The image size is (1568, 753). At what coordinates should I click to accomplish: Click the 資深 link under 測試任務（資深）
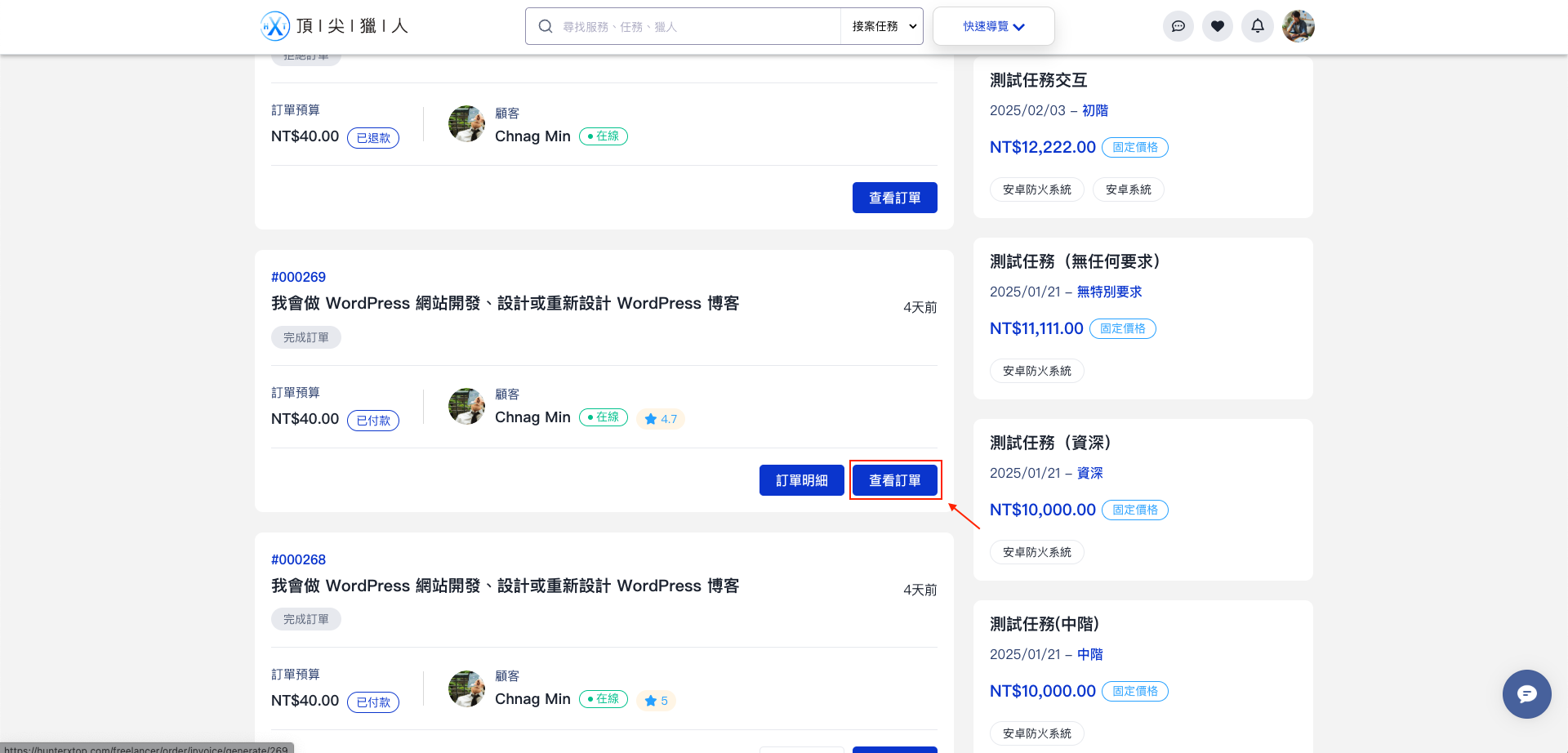pyautogui.click(x=1089, y=473)
